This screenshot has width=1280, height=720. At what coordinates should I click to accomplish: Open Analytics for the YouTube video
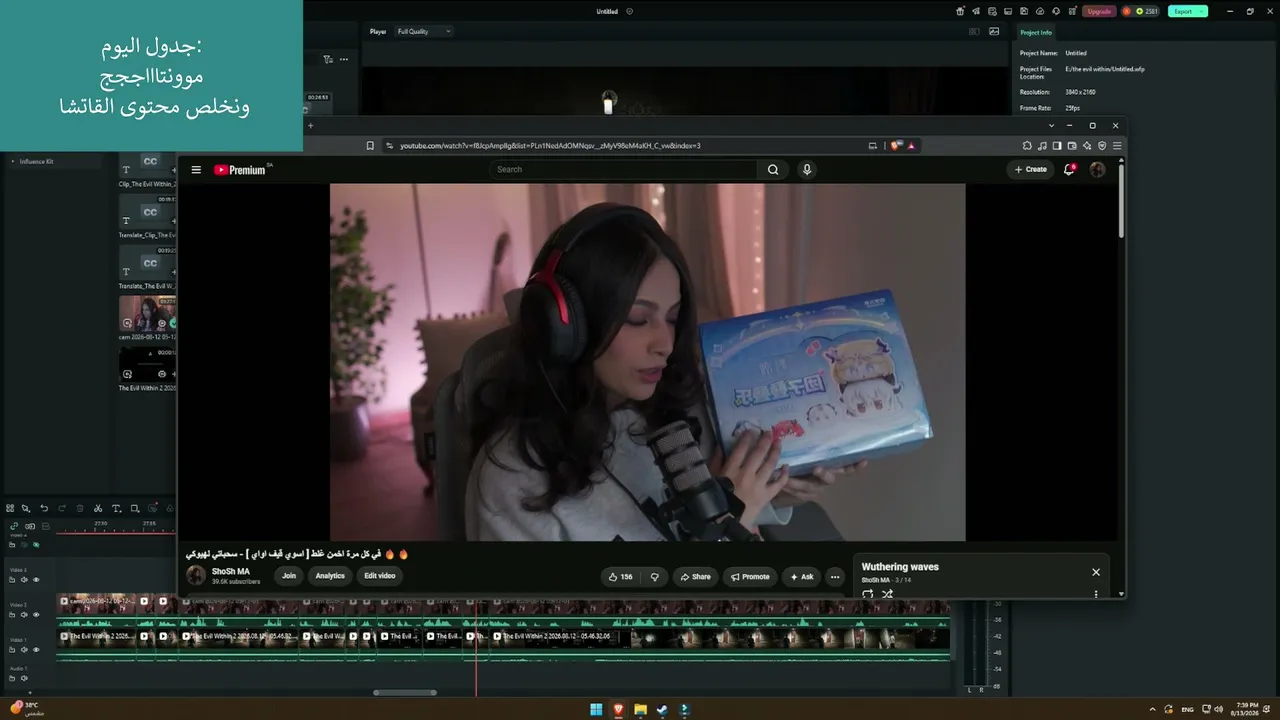coord(330,576)
